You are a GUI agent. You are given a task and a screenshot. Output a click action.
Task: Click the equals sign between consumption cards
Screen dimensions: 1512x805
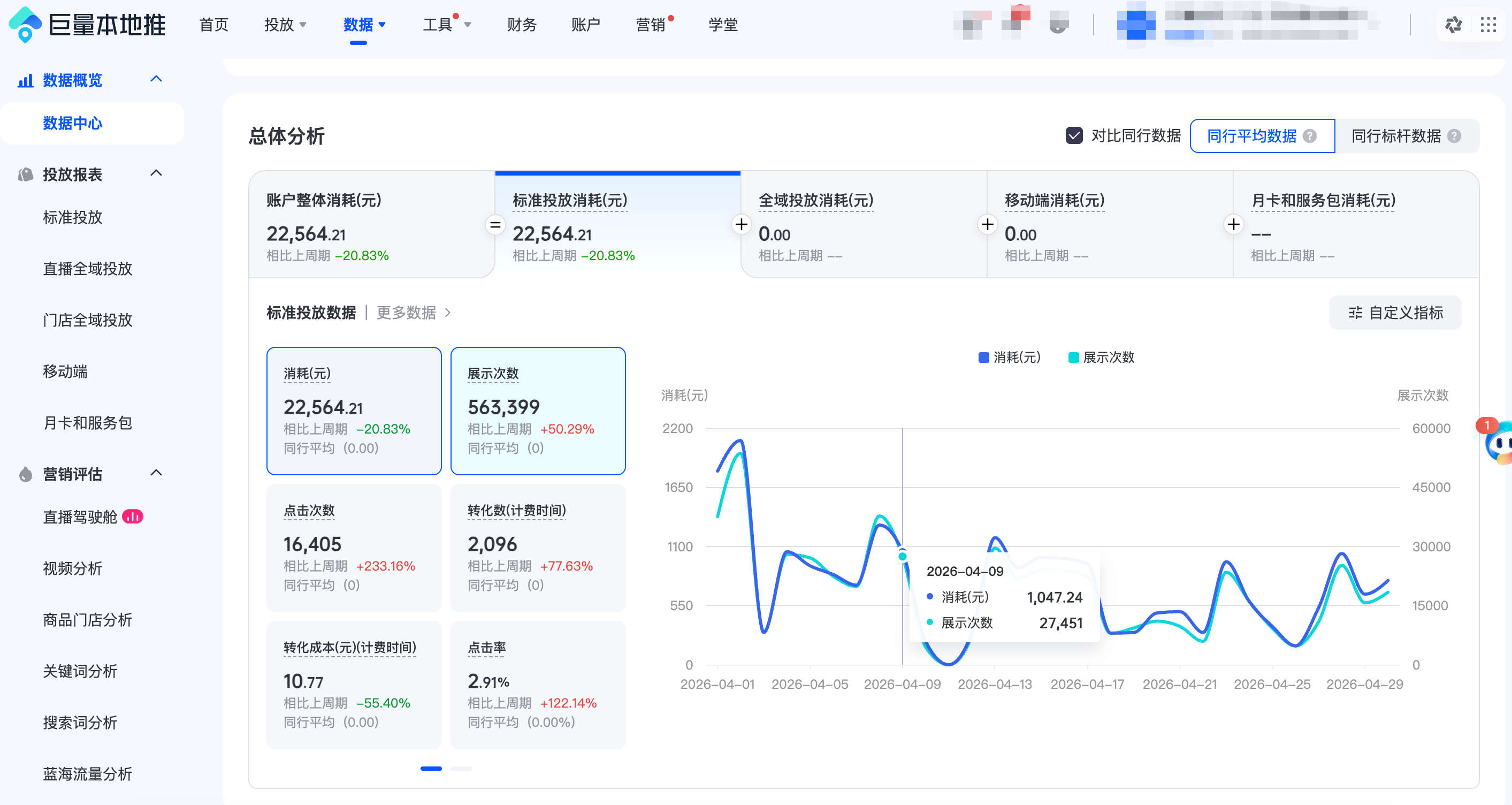click(495, 225)
